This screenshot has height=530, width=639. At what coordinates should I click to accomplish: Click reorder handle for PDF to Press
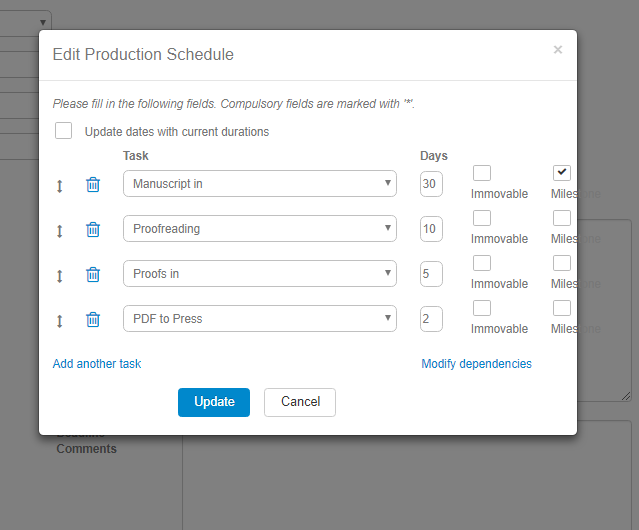[x=60, y=320]
